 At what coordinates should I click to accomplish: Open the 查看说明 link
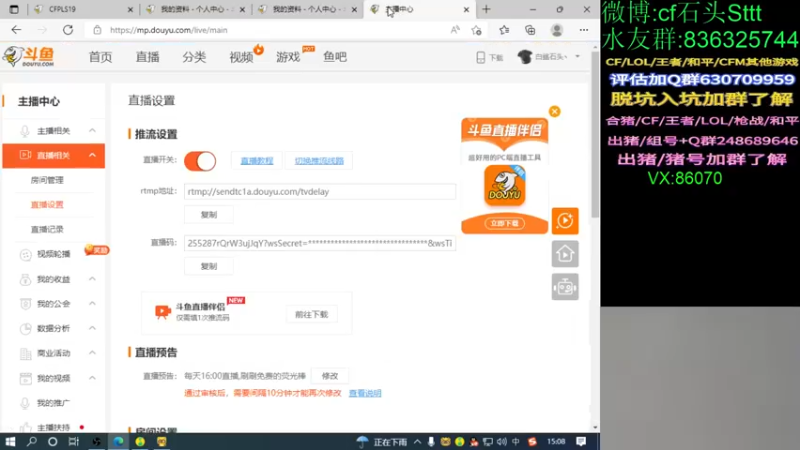pos(365,393)
